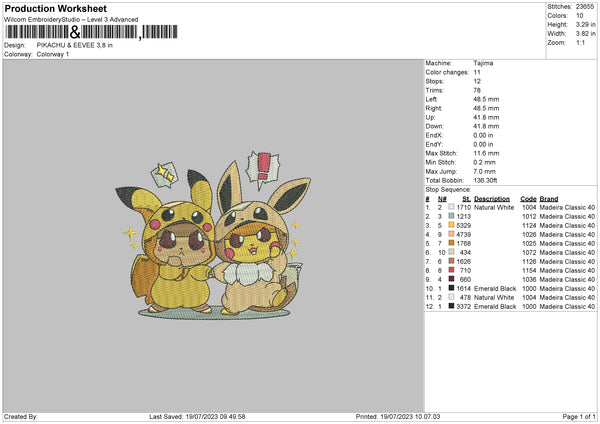Image resolution: width=600 pixels, height=424 pixels.
Task: Click the Emerald Black swatch in stop 10
Action: [452, 288]
